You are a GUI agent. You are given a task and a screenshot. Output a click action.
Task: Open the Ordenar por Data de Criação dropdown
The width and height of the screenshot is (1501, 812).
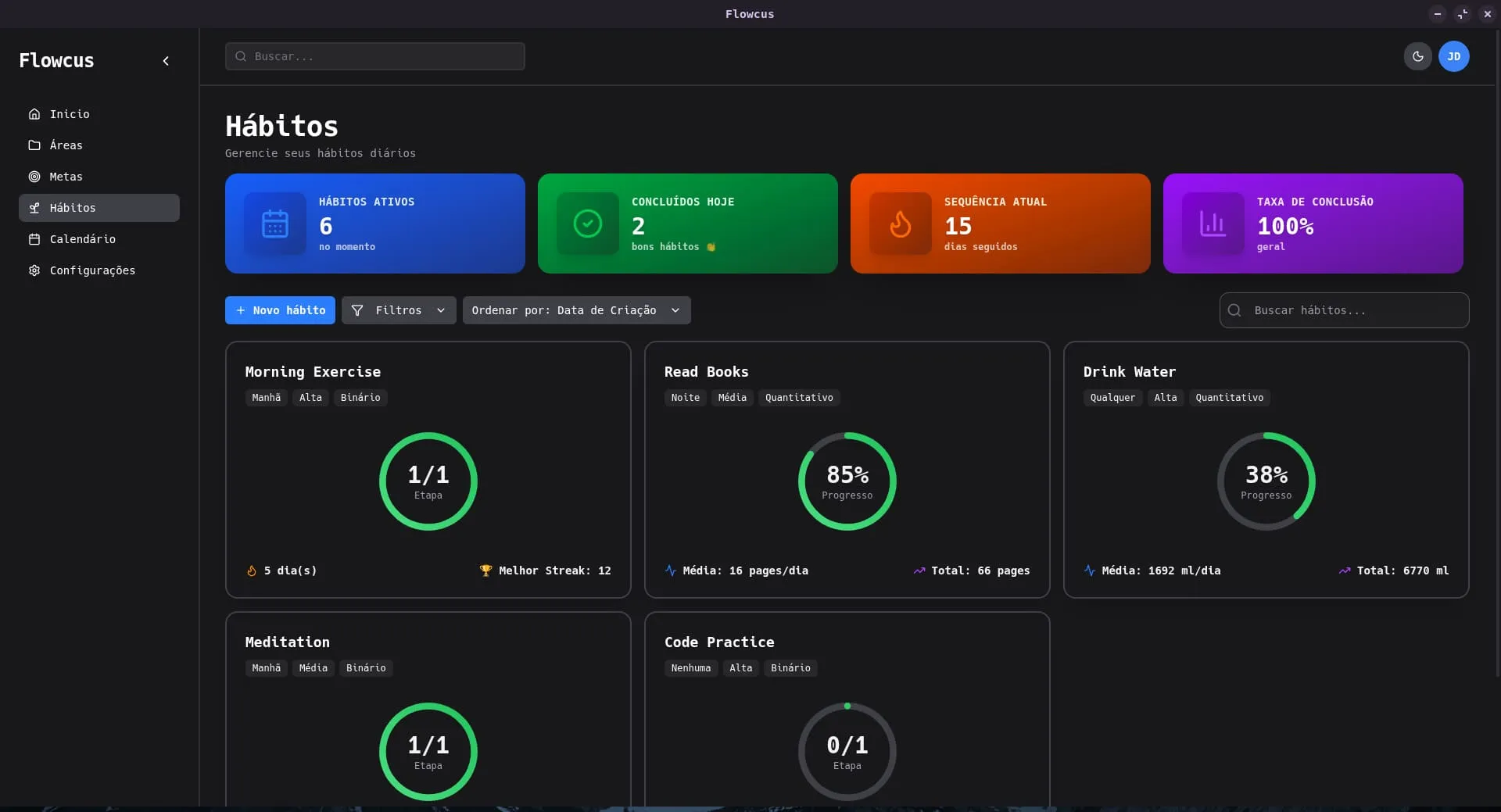(576, 310)
